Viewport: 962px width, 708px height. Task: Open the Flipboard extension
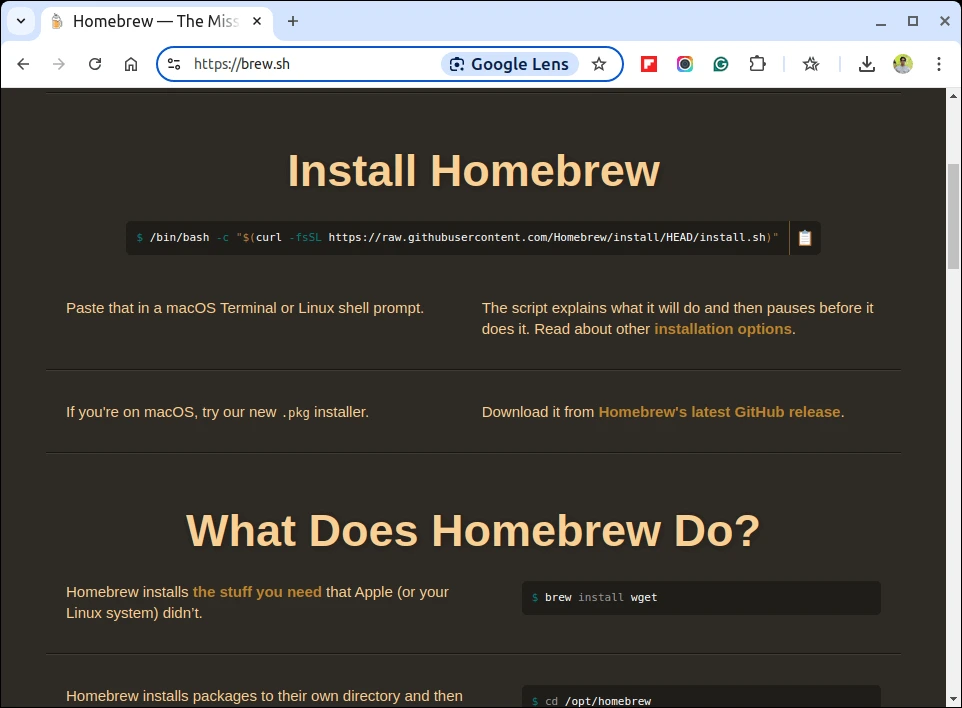(x=649, y=64)
